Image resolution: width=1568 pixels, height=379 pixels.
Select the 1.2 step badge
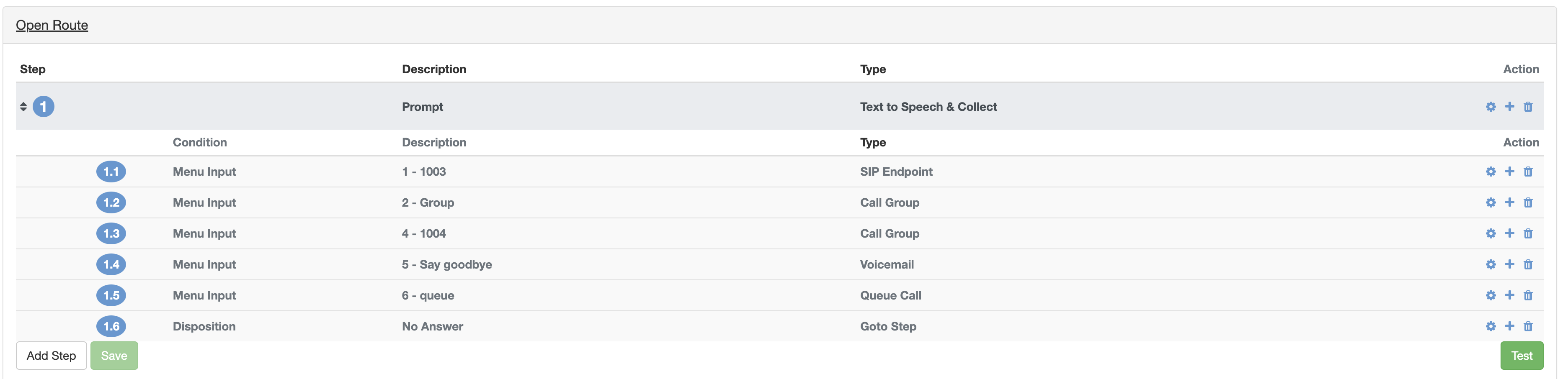(x=111, y=202)
